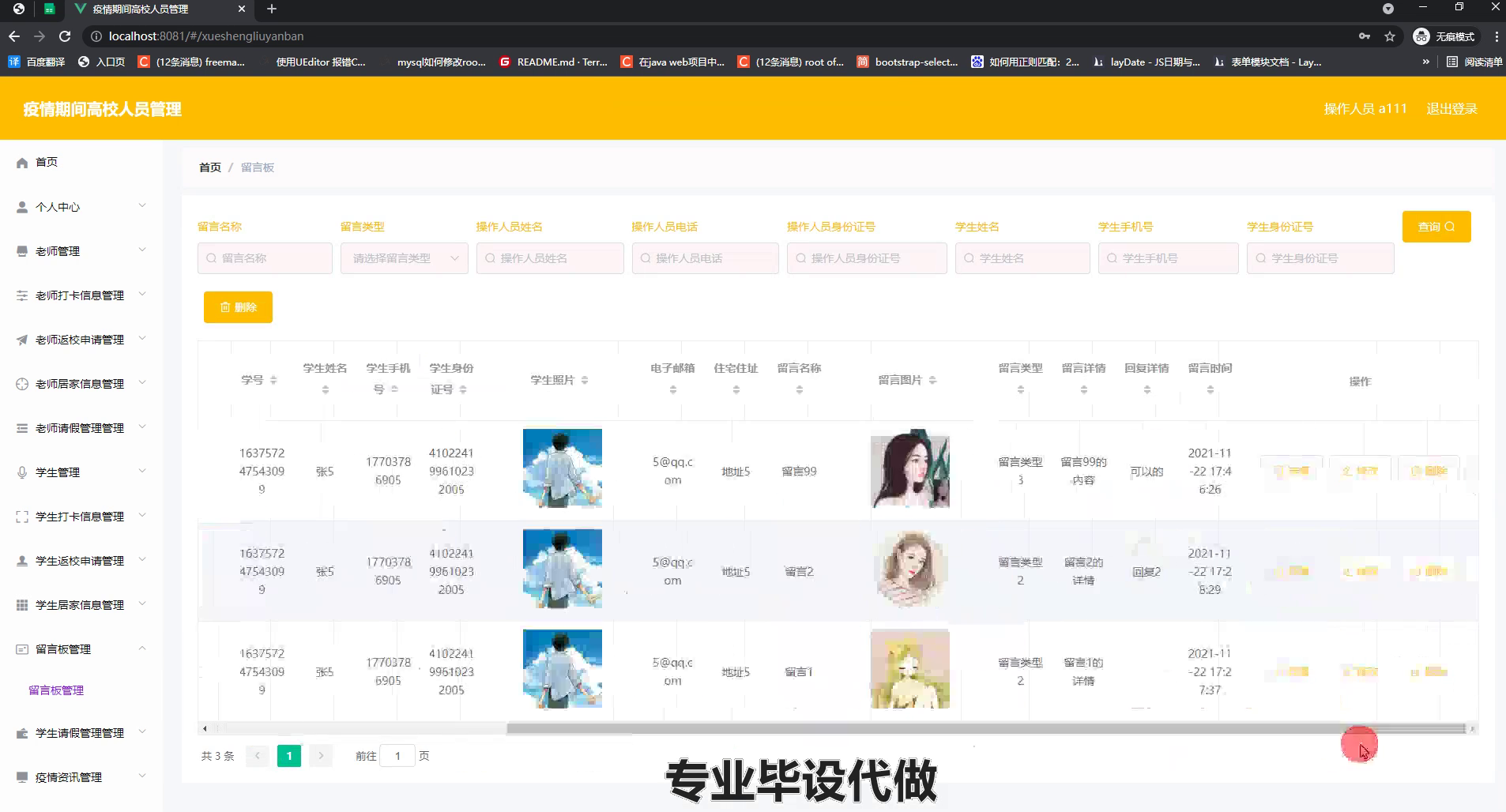Click the grid icon of 学生居家信息管理
The image size is (1506, 812).
[22, 605]
